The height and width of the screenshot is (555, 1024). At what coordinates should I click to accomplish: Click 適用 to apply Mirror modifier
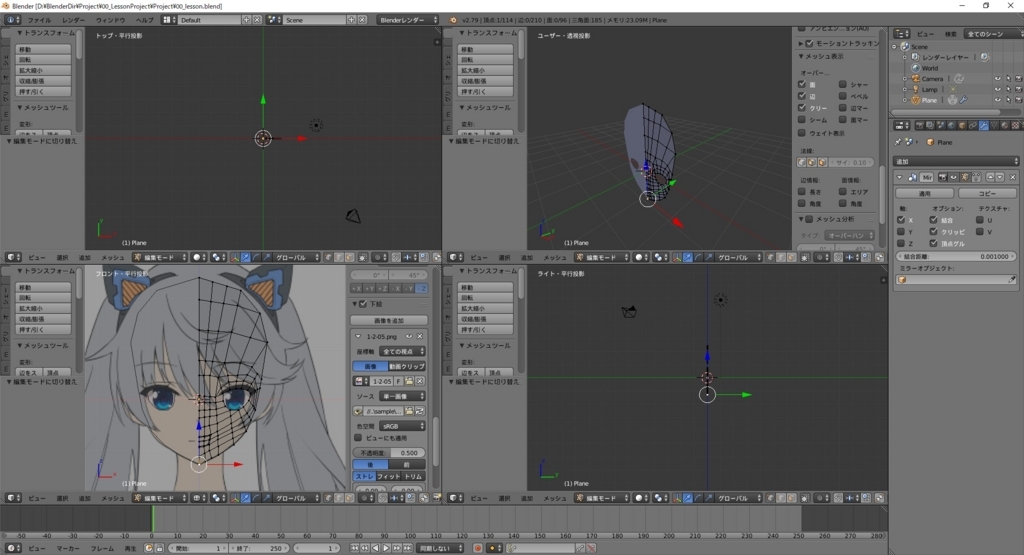[925, 193]
